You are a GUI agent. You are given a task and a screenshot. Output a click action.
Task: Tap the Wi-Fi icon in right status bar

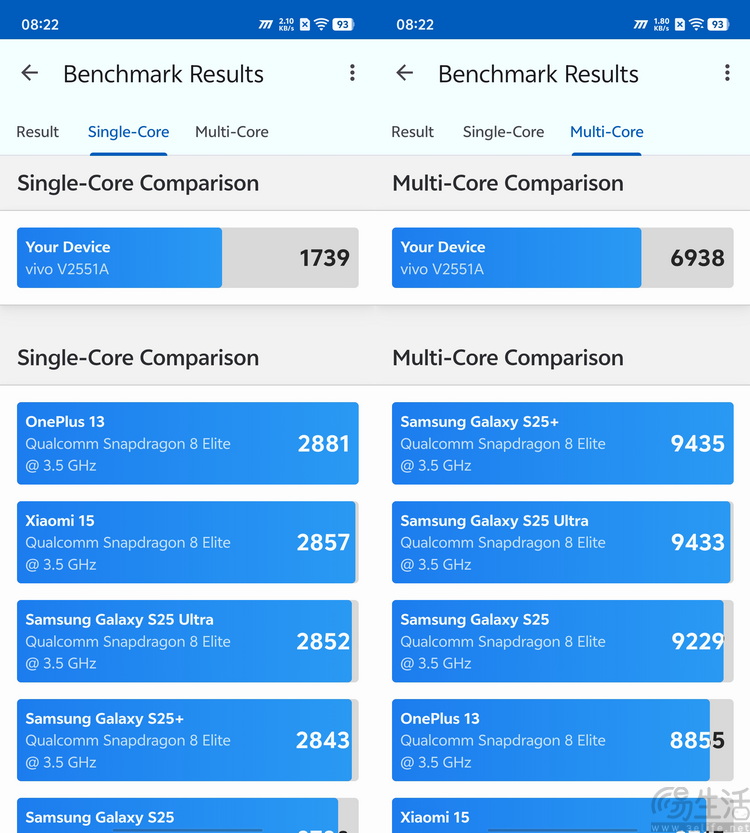(696, 24)
